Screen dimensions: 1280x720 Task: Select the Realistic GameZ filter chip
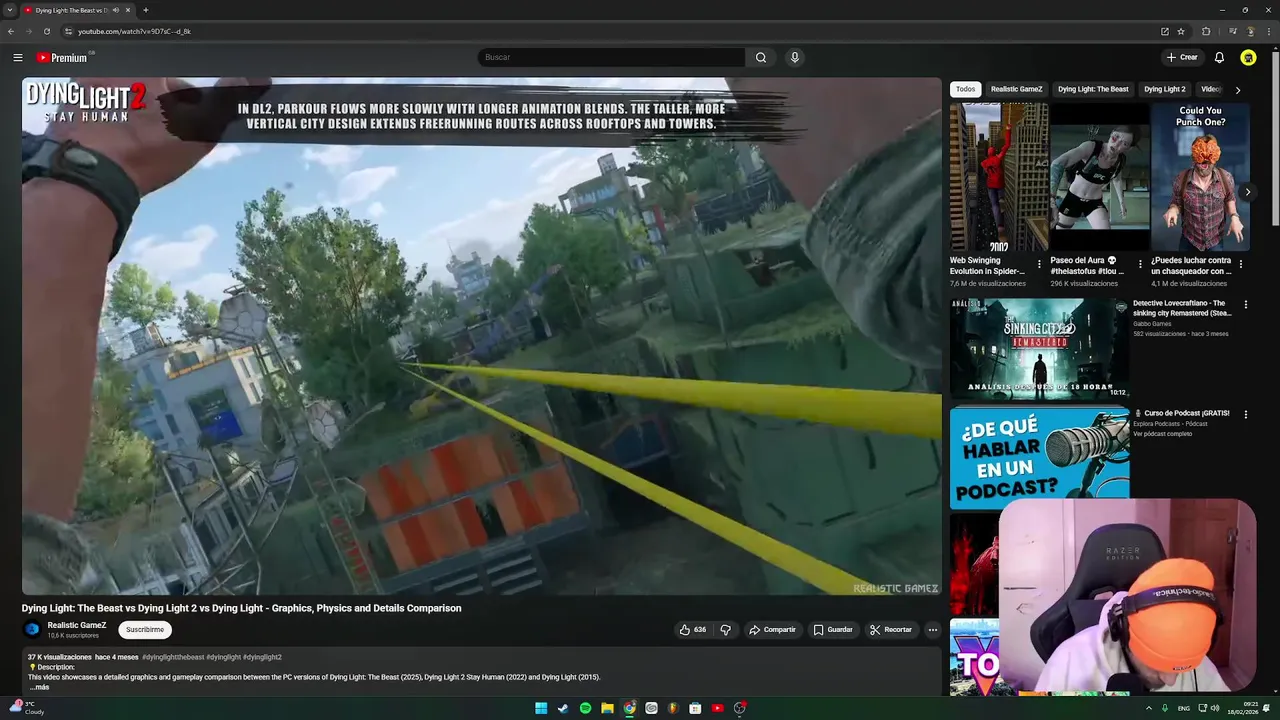click(x=1016, y=89)
